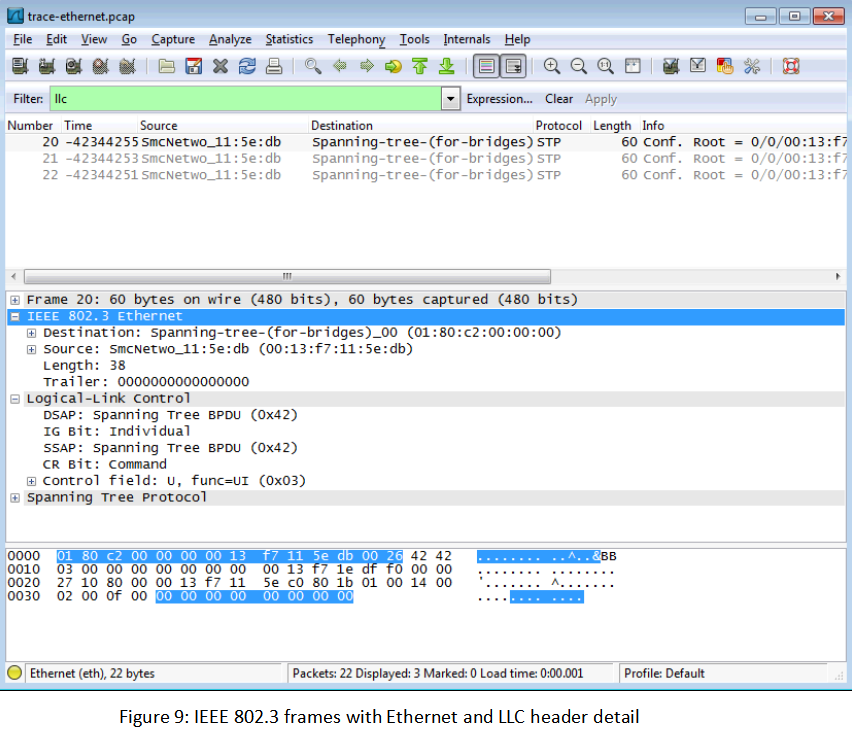The image size is (852, 731).
Task: Open the File menu
Action: pos(22,39)
